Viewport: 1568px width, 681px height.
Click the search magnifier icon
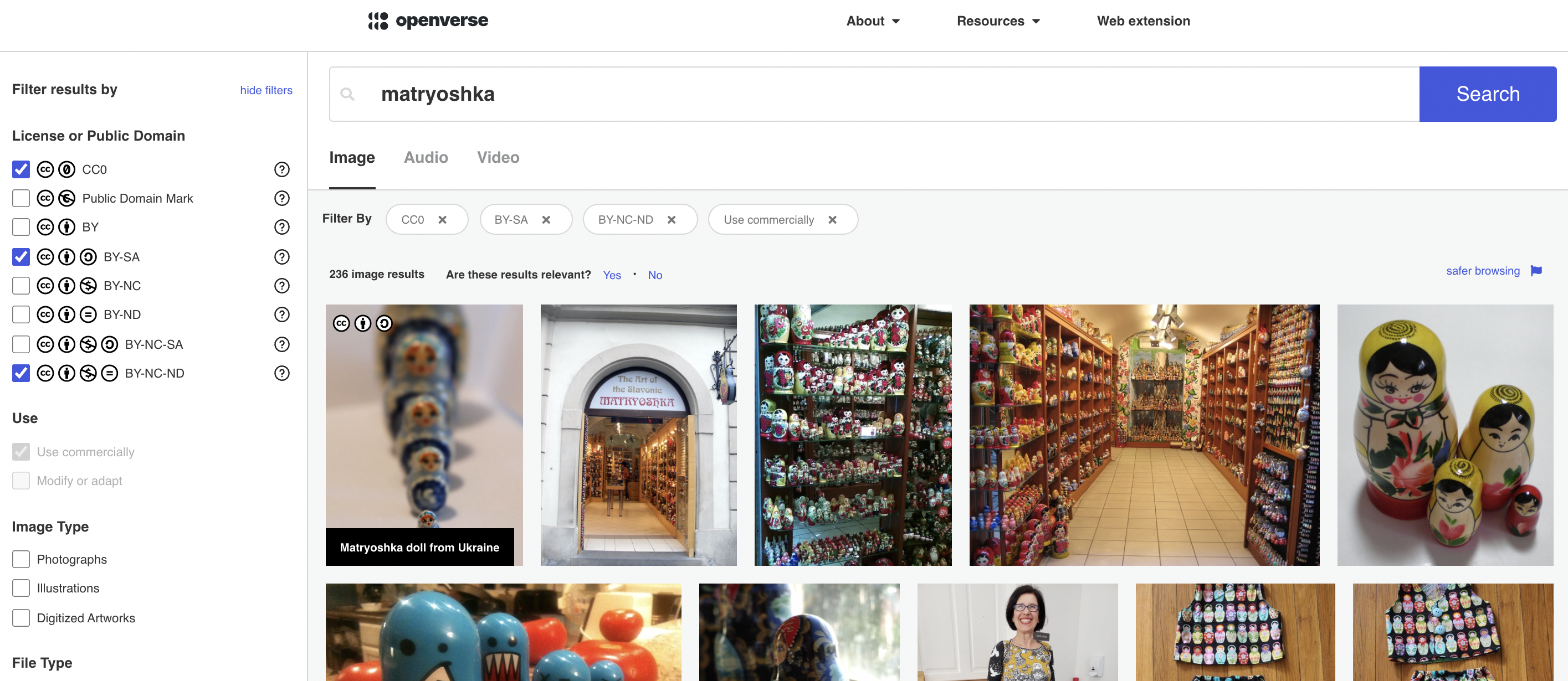click(x=347, y=94)
